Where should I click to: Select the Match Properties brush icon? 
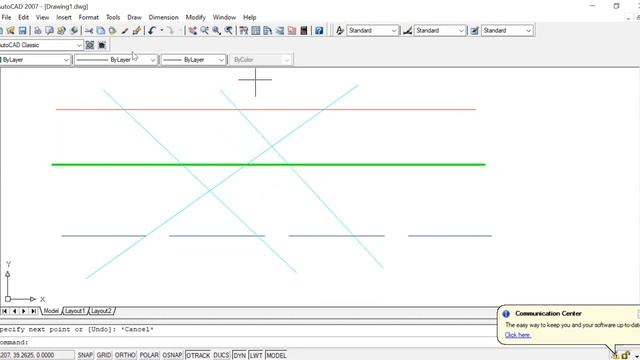pos(124,31)
